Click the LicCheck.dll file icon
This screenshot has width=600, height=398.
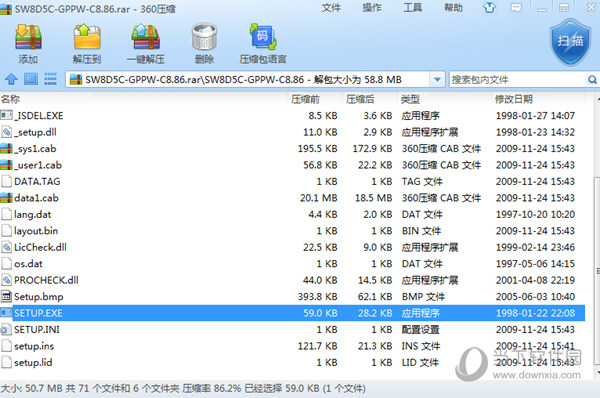pos(6,247)
